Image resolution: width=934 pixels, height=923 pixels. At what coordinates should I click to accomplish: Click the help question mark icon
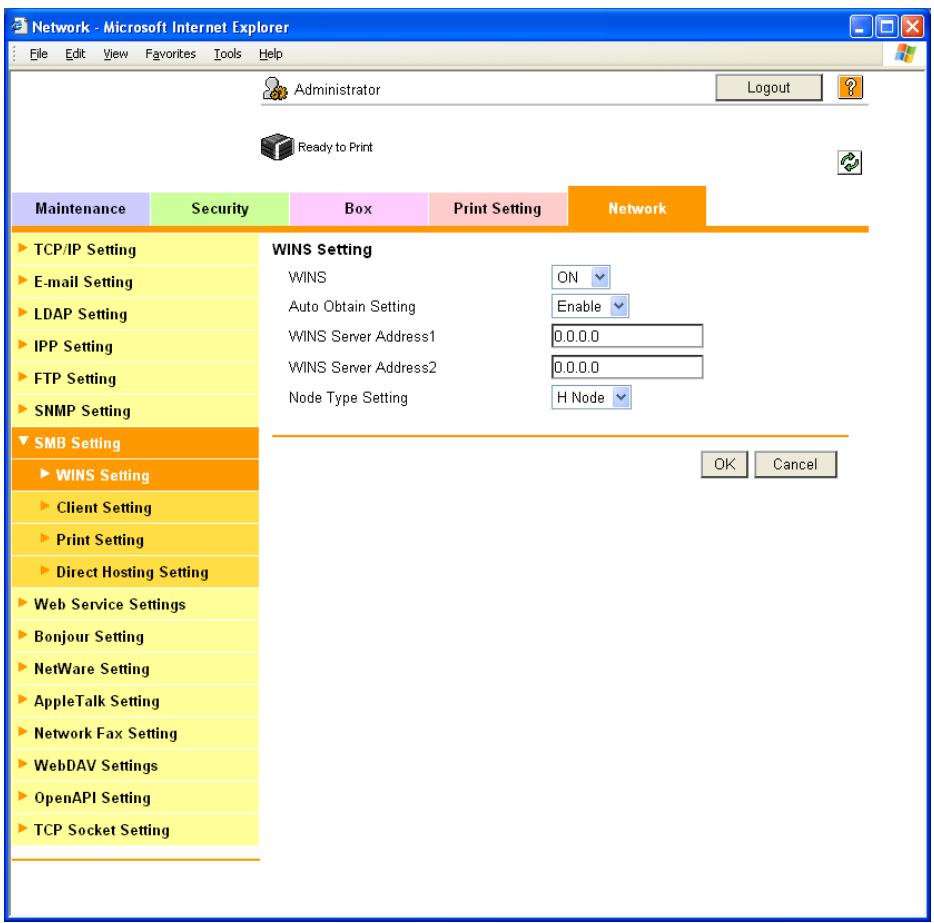click(850, 88)
